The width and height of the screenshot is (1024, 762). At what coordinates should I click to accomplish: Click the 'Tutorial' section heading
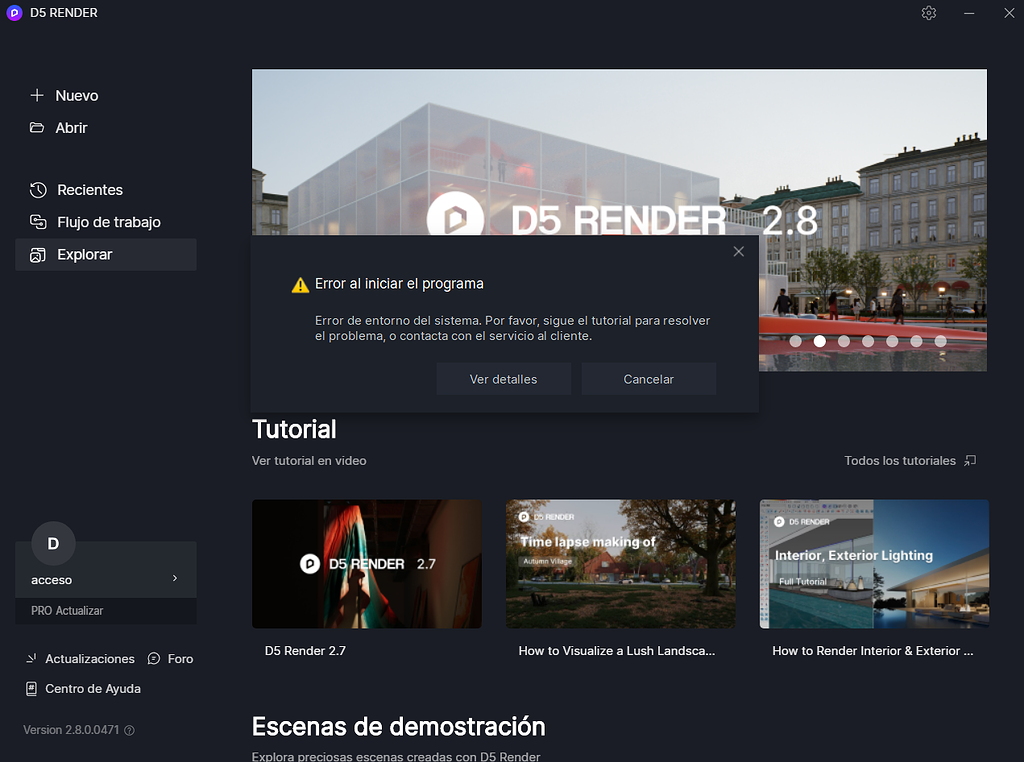294,430
